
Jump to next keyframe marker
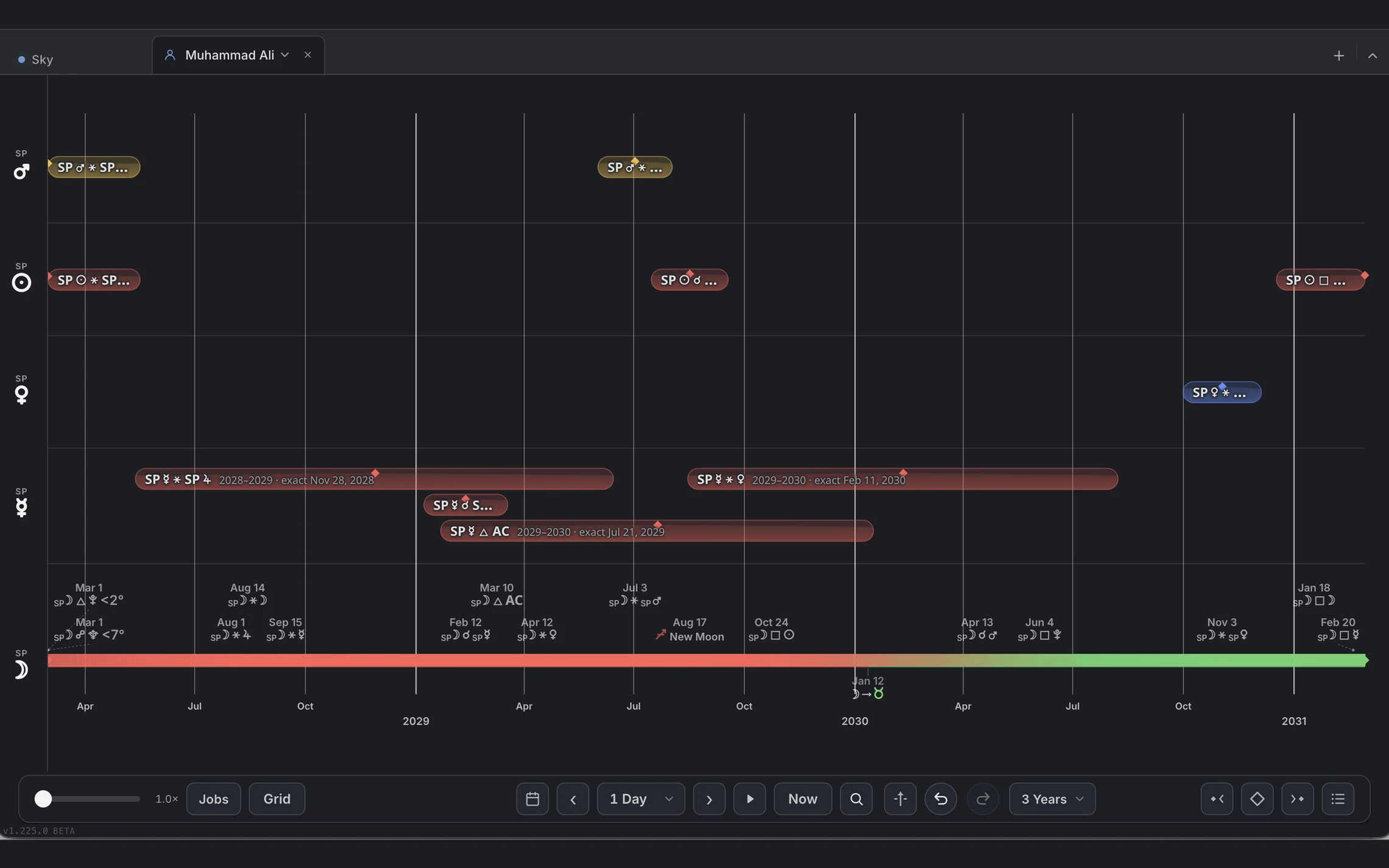(1297, 799)
